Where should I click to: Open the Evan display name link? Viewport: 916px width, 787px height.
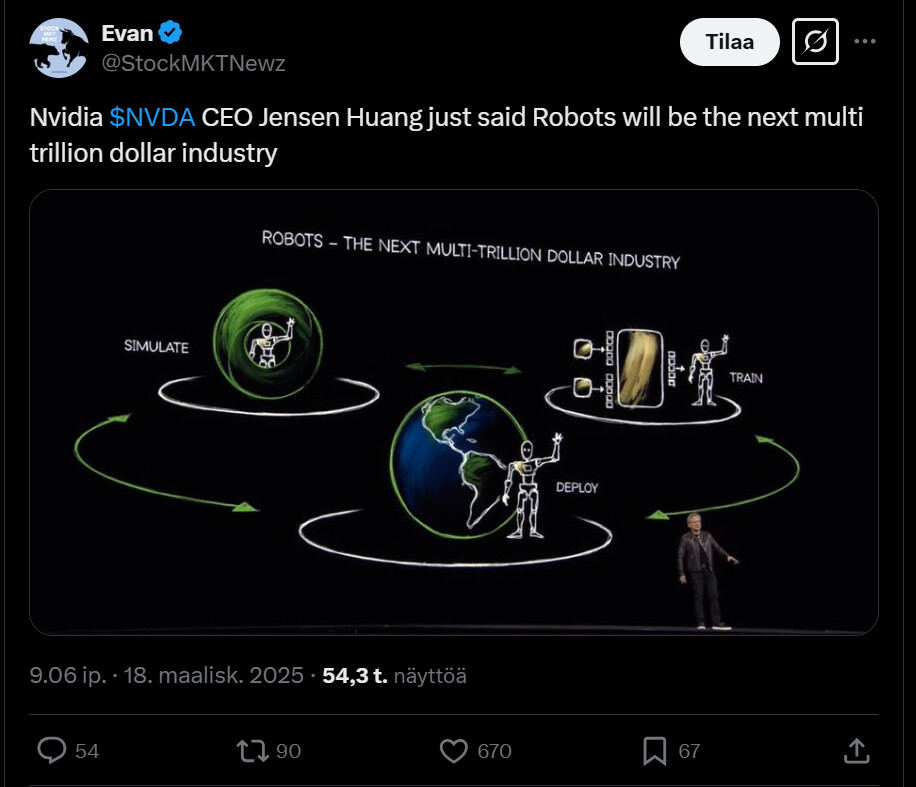[x=127, y=33]
